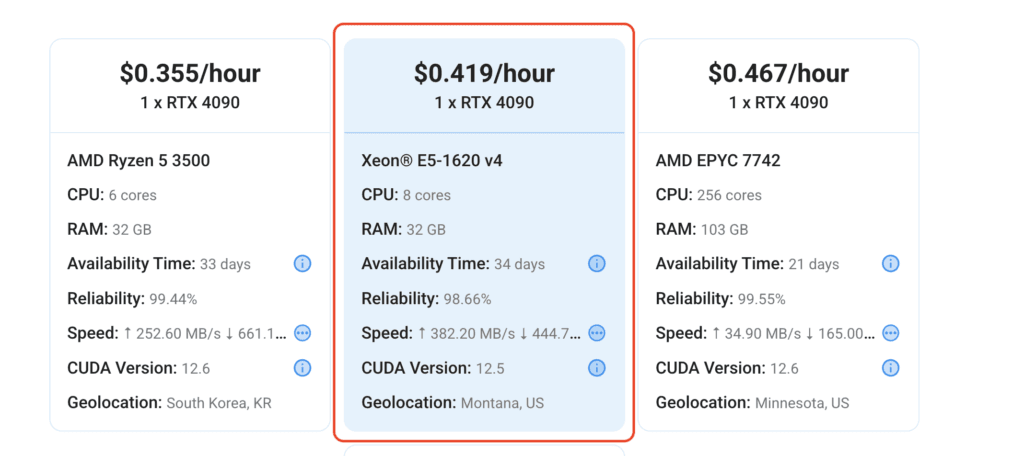The height and width of the screenshot is (456, 1024).
Task: Click Availability Time info icon on Ryzen card
Action: (302, 264)
